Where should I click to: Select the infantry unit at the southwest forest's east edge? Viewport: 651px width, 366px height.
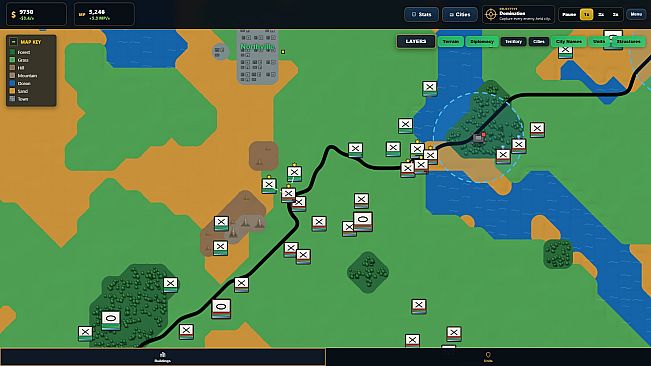(x=170, y=285)
